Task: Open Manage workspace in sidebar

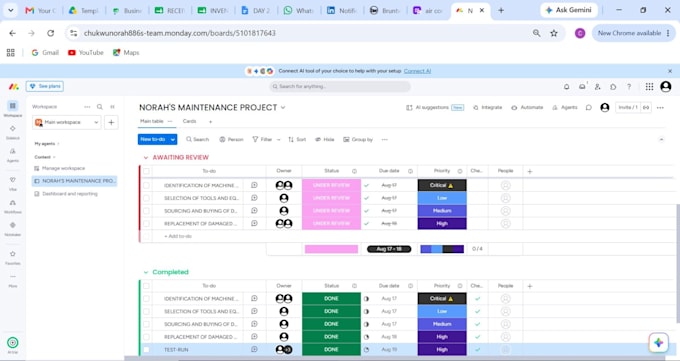Action: tap(63, 168)
